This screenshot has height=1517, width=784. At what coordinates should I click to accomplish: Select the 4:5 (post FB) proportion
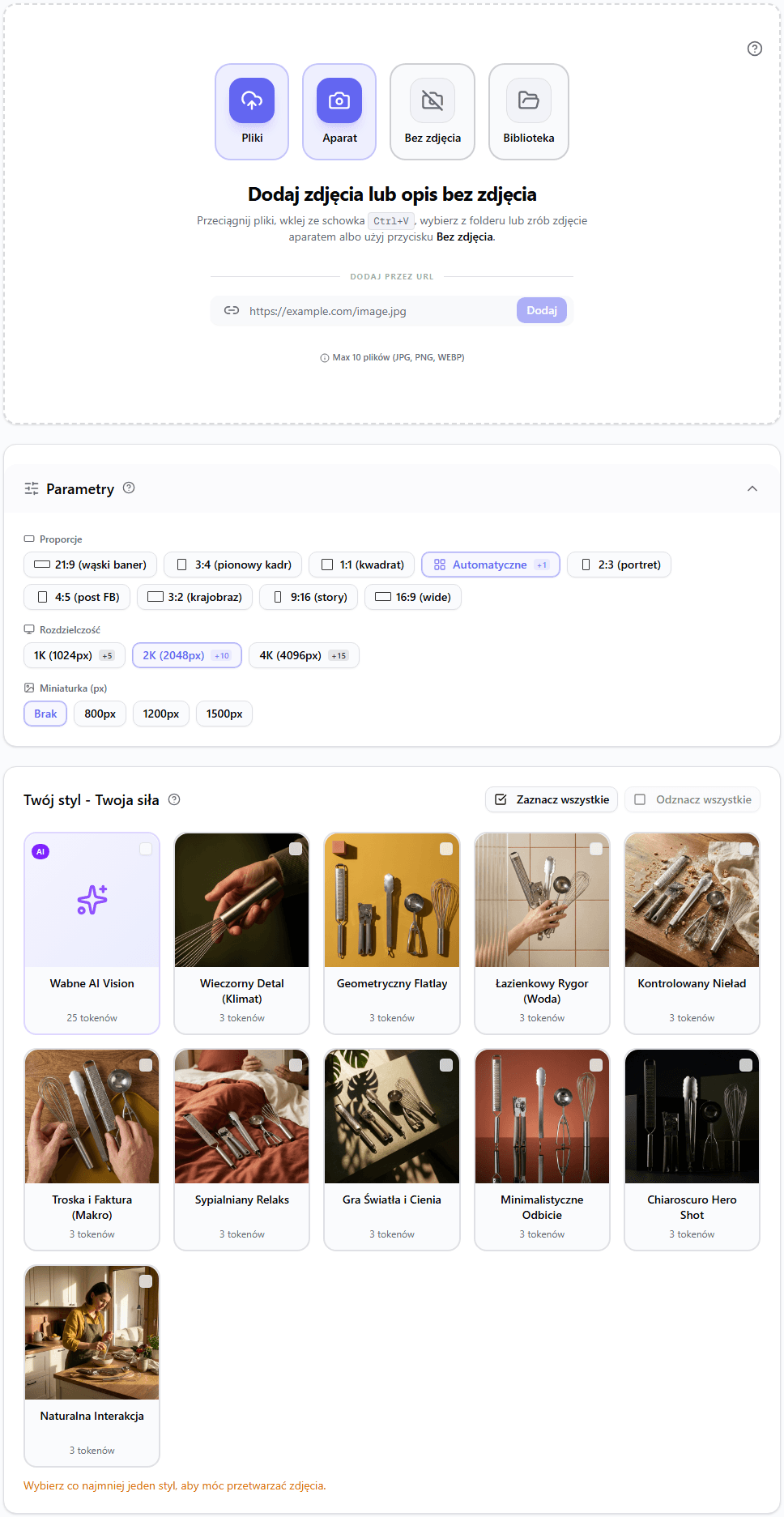pos(77,597)
